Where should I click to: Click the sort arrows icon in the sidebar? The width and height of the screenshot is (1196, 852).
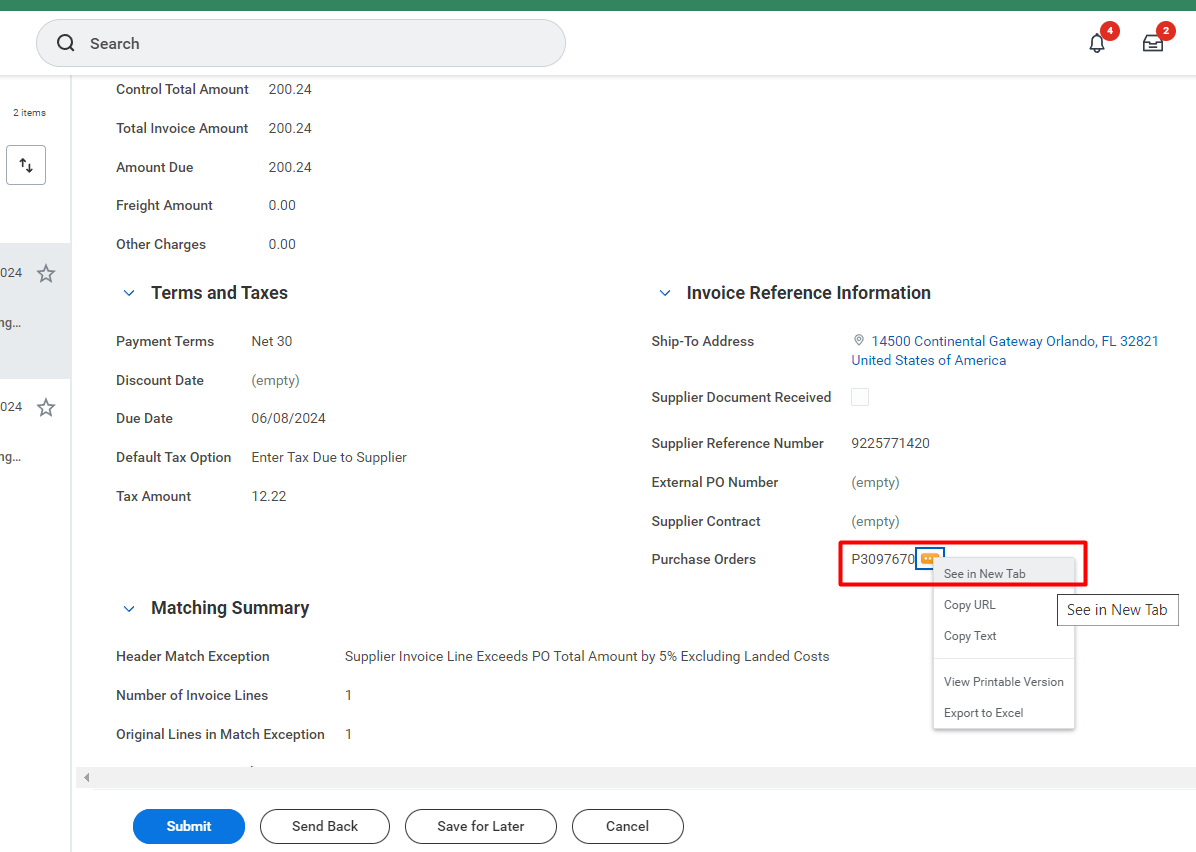click(26, 165)
